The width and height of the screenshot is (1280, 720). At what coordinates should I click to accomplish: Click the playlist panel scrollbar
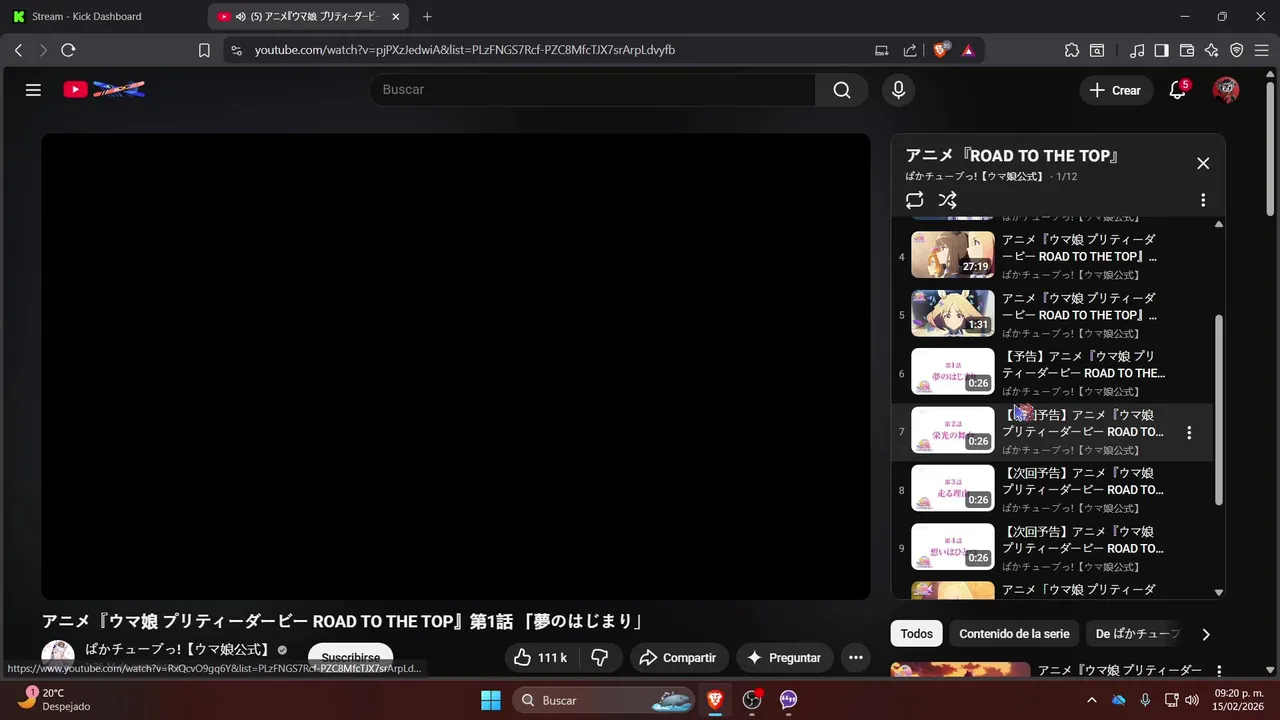tap(1218, 410)
